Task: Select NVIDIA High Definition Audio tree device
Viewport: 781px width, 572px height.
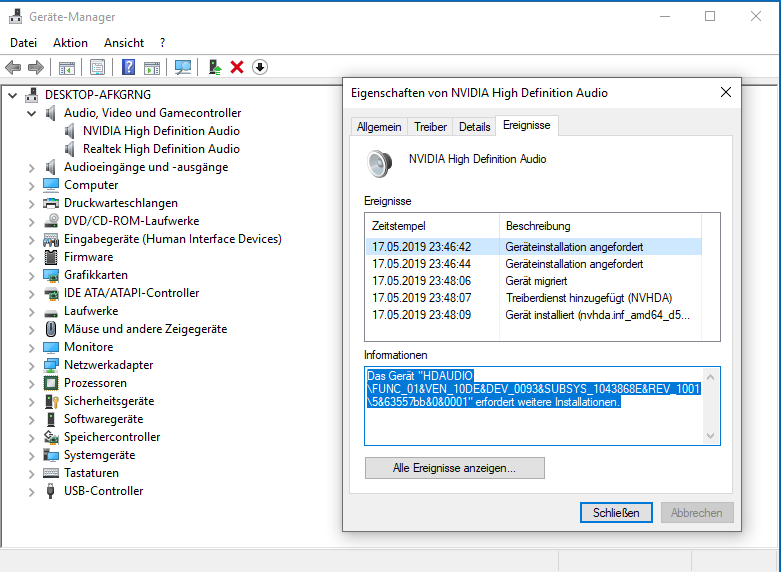Action: (161, 131)
